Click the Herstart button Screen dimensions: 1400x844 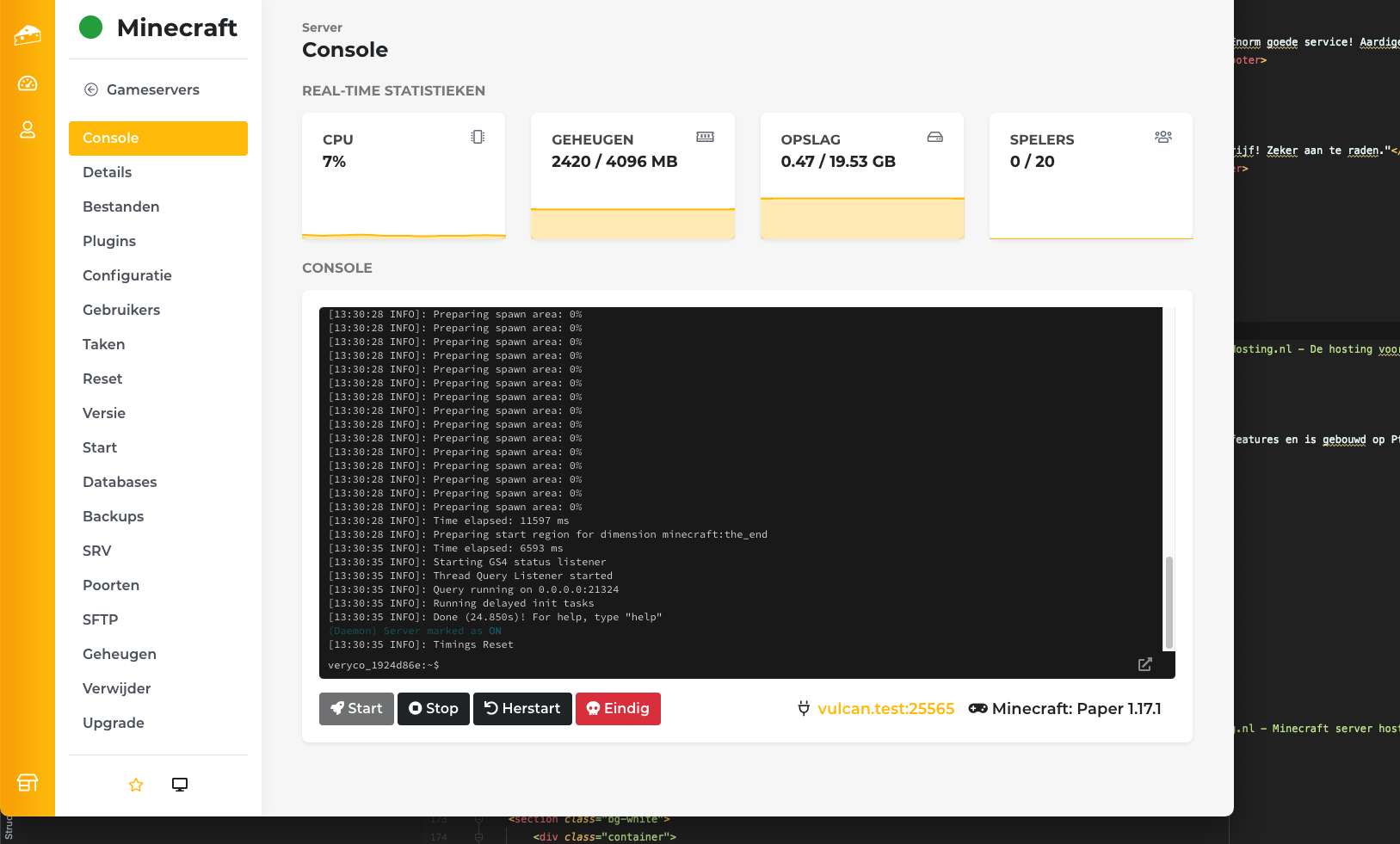pyautogui.click(x=522, y=709)
